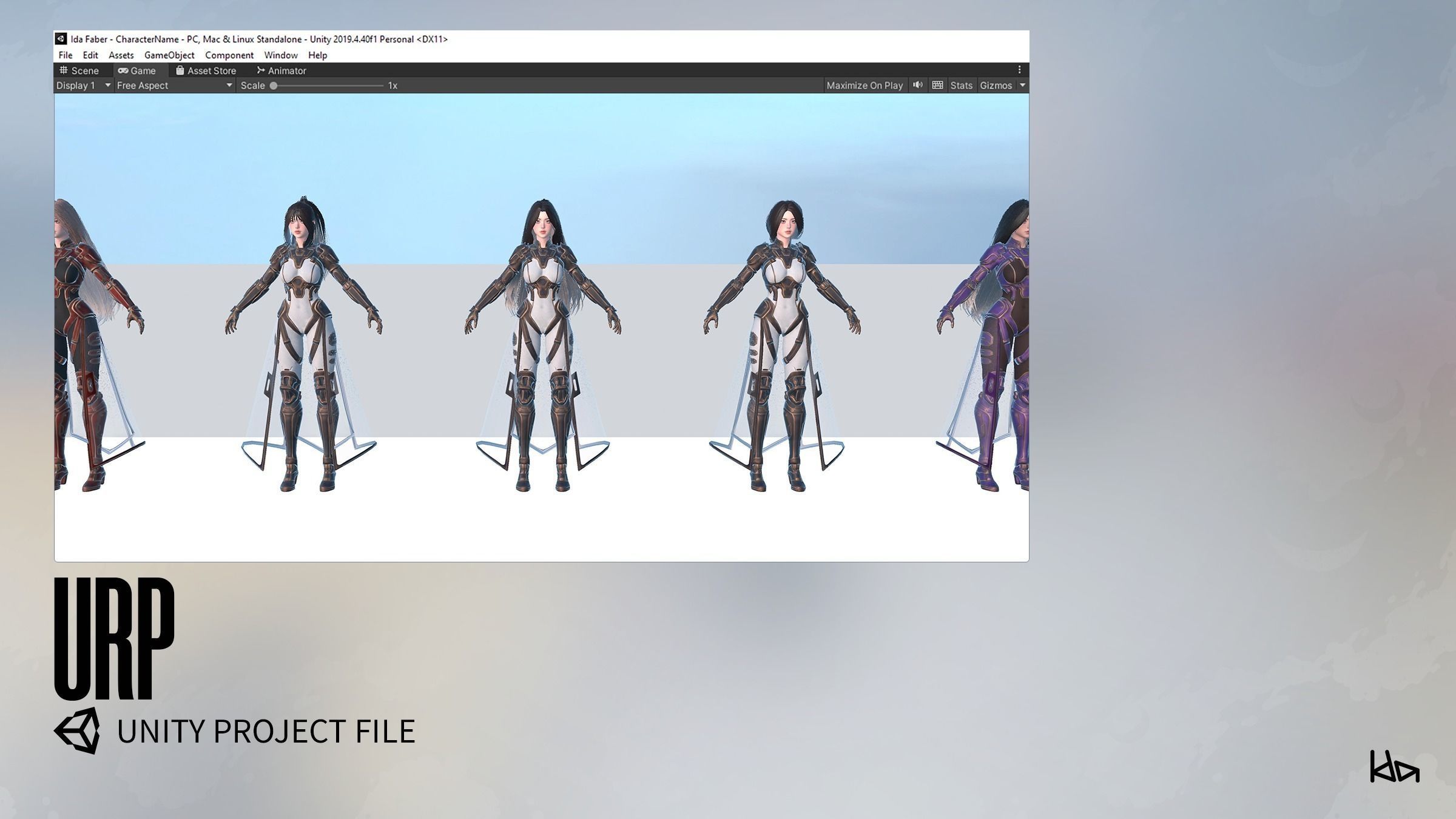Image resolution: width=1456 pixels, height=819 pixels.
Task: Open the GameObject menu
Action: (x=169, y=55)
